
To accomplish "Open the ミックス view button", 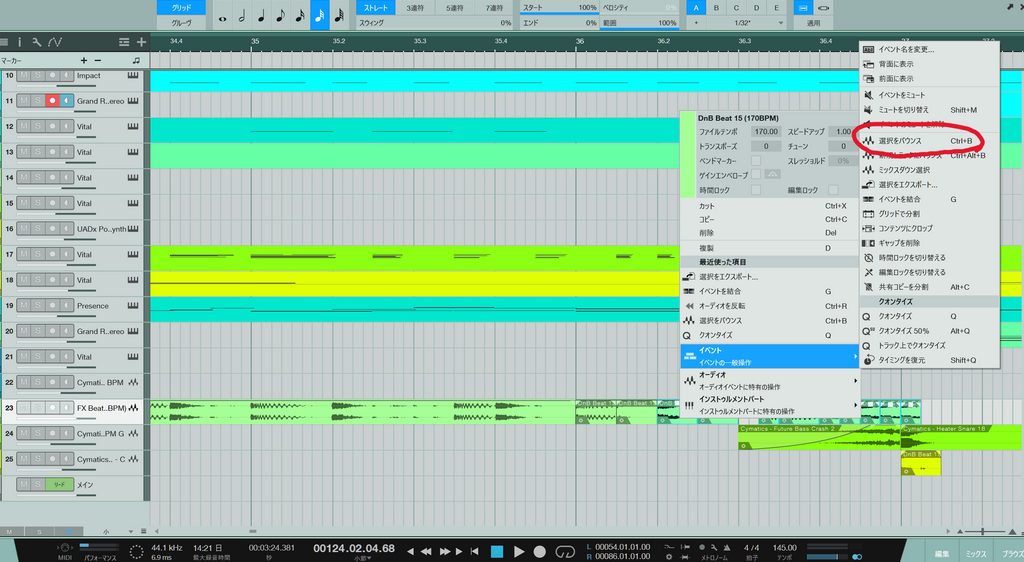I will pos(976,554).
